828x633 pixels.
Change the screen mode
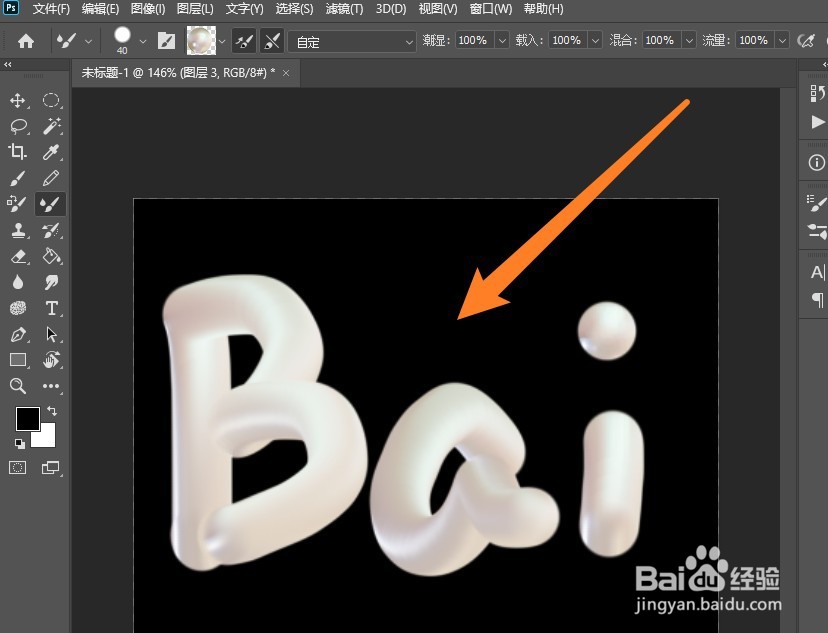tap(51, 467)
